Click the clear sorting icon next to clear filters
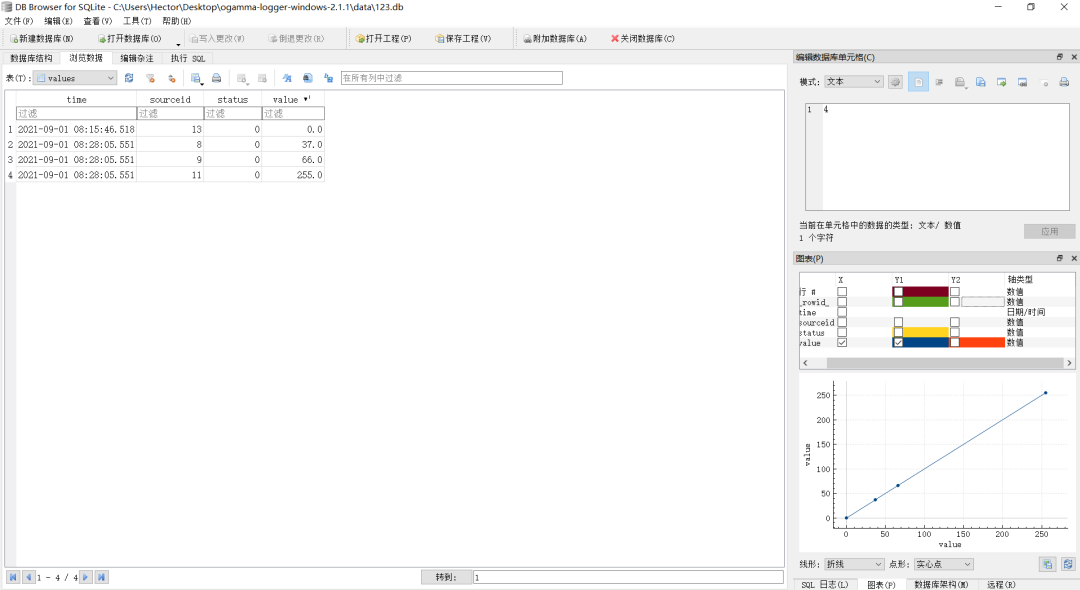 pos(172,78)
